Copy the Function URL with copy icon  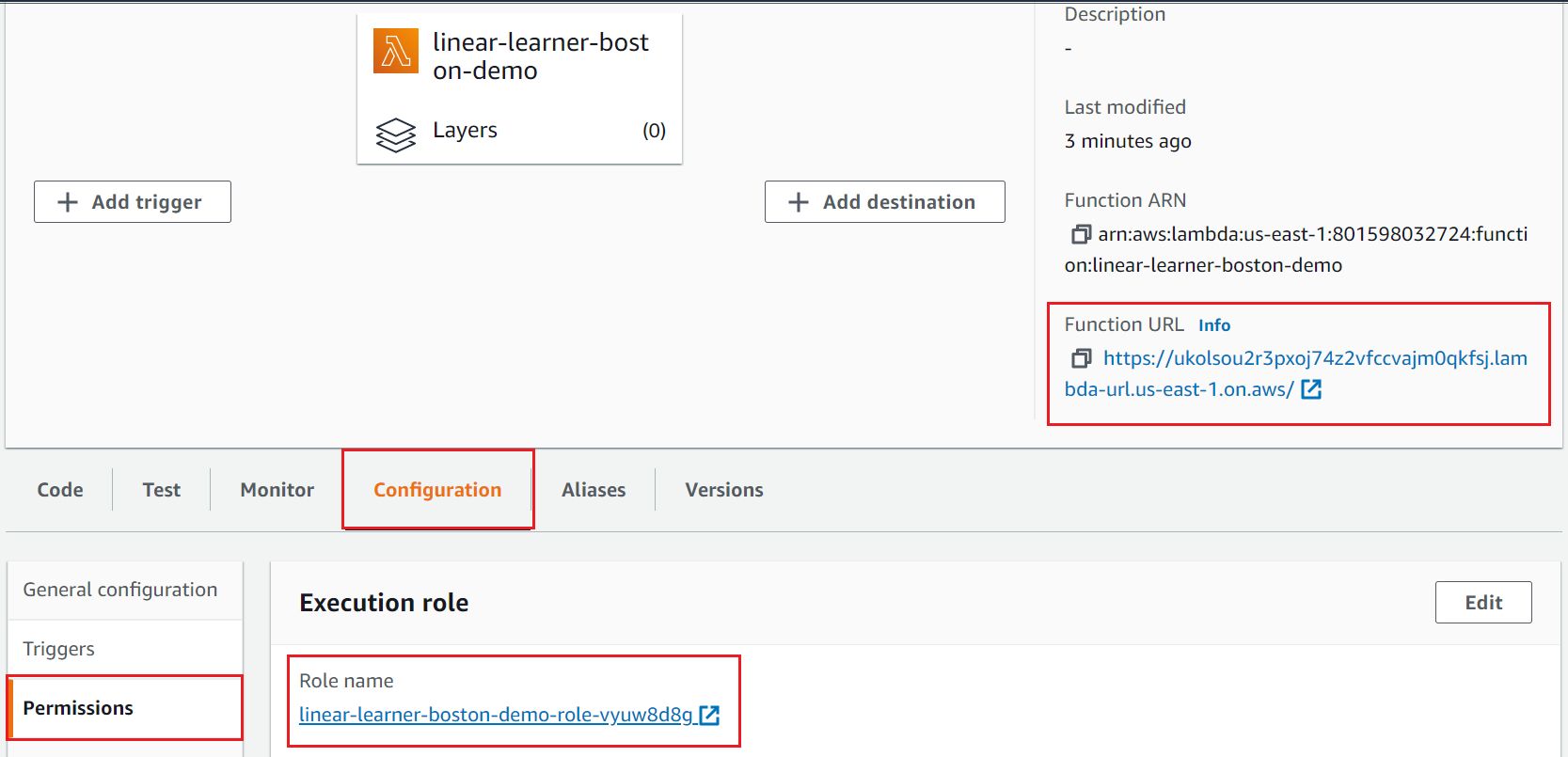click(1082, 358)
